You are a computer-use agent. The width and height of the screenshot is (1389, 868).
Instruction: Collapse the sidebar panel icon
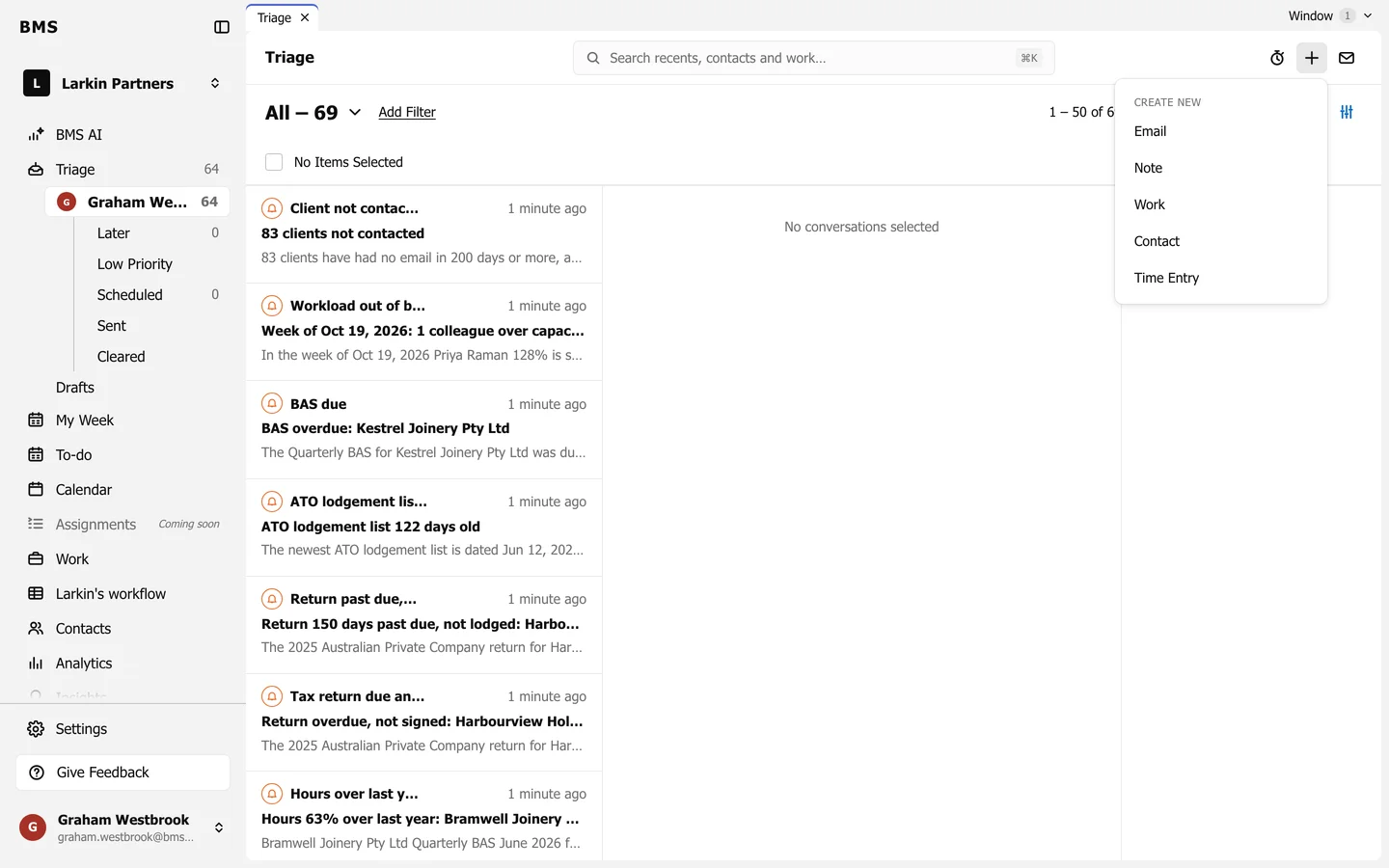(222, 27)
